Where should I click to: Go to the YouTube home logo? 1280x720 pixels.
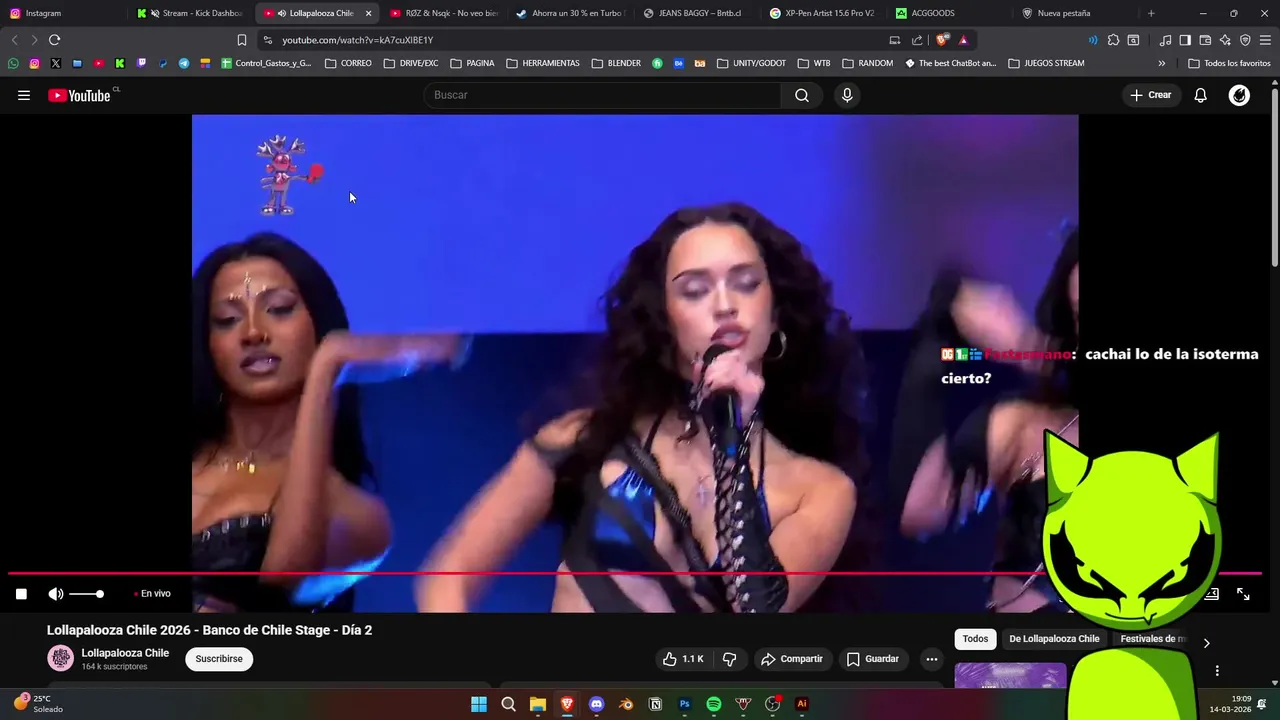(x=80, y=95)
